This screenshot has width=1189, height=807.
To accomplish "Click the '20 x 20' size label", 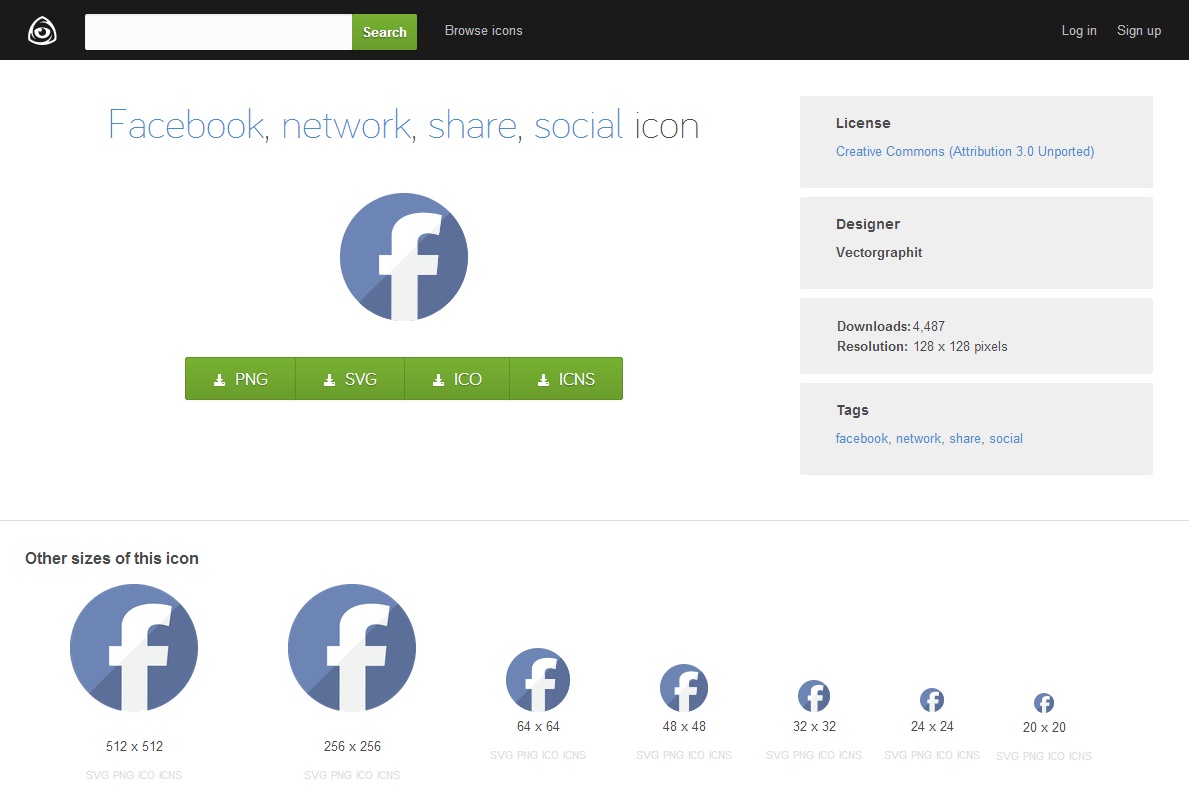I will [x=1044, y=727].
